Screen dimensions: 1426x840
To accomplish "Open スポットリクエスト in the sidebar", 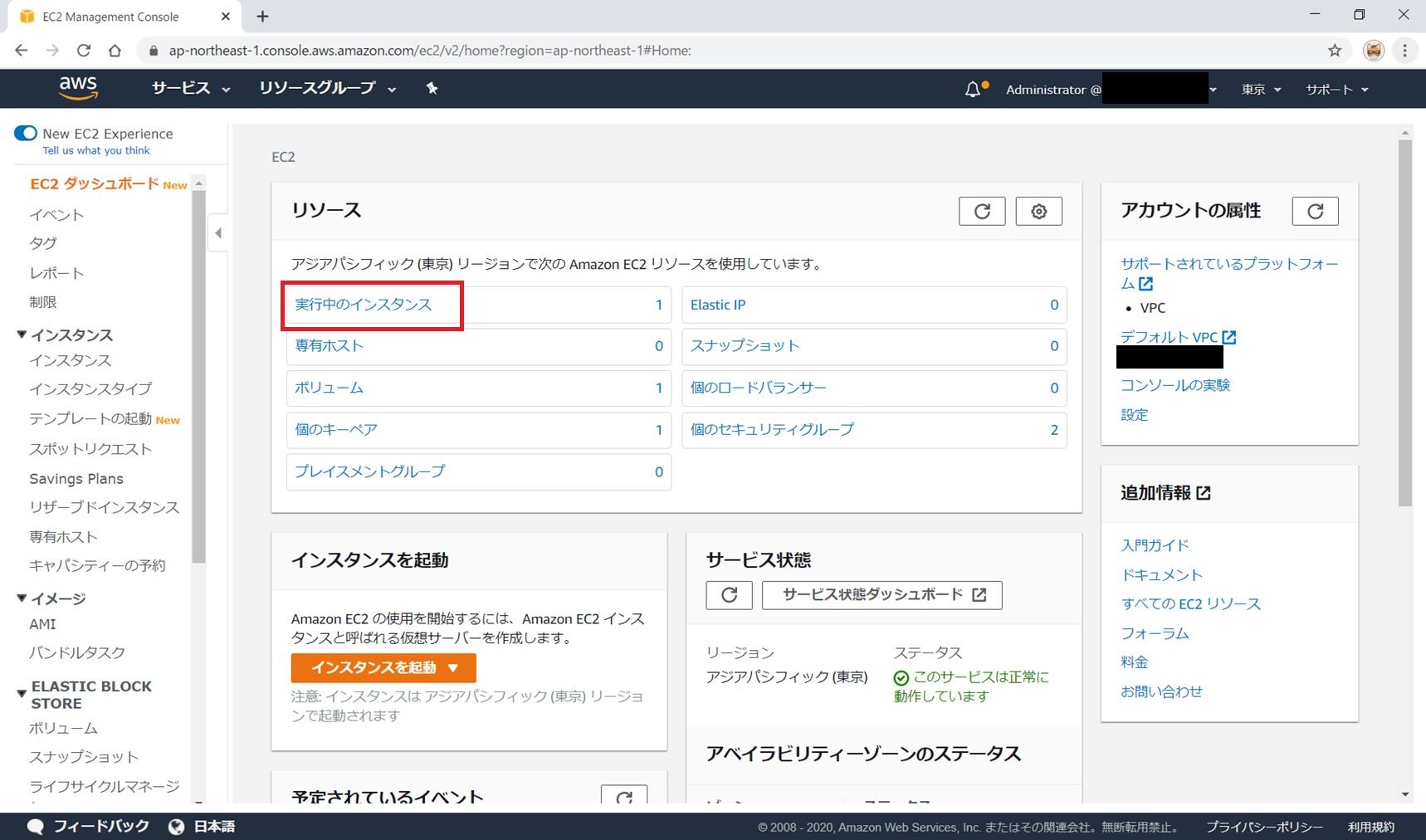I will (90, 449).
